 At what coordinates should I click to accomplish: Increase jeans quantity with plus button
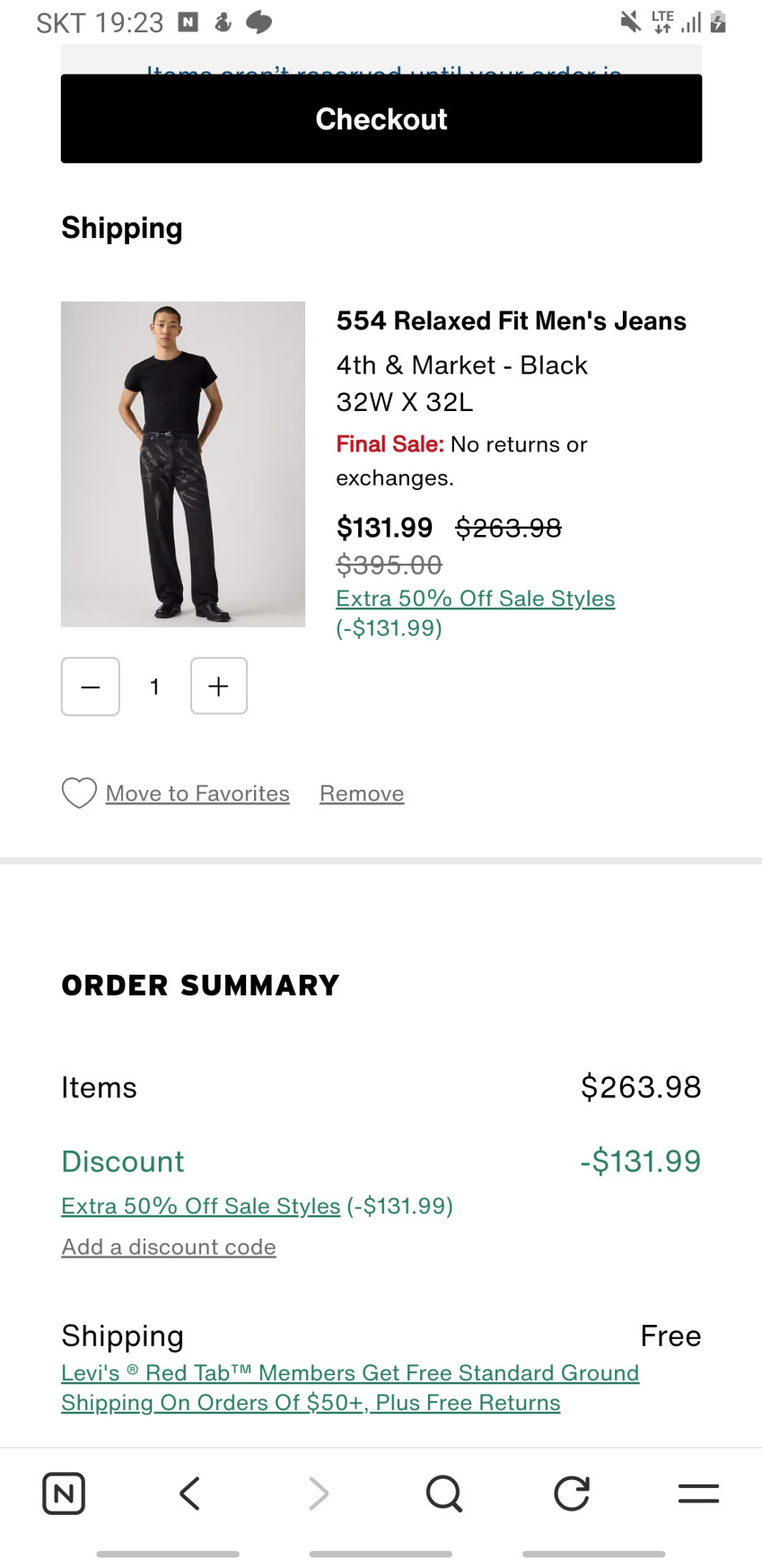pos(219,687)
